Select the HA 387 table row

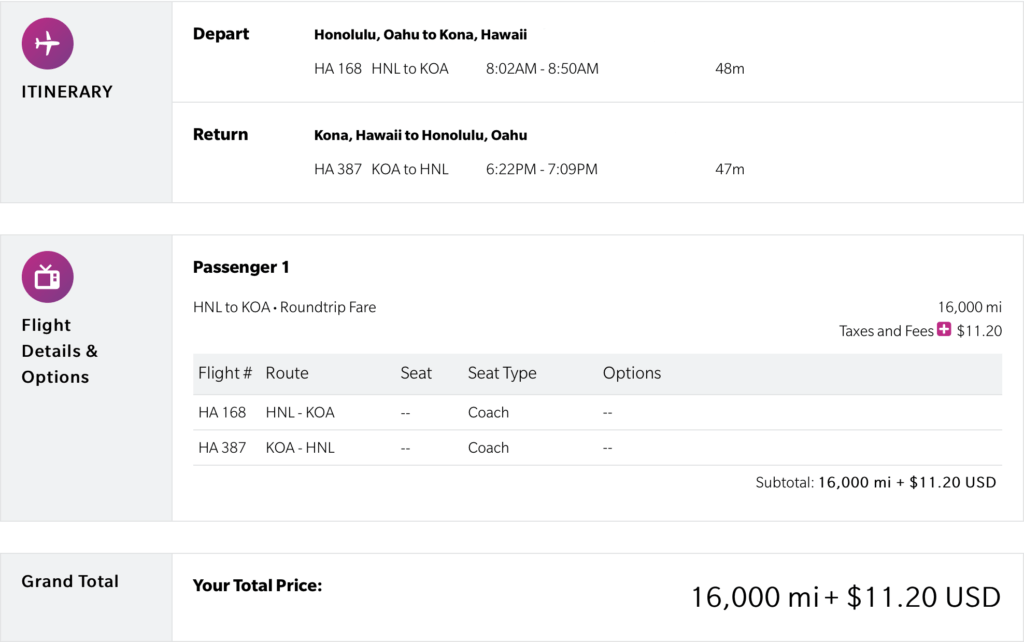[597, 448]
